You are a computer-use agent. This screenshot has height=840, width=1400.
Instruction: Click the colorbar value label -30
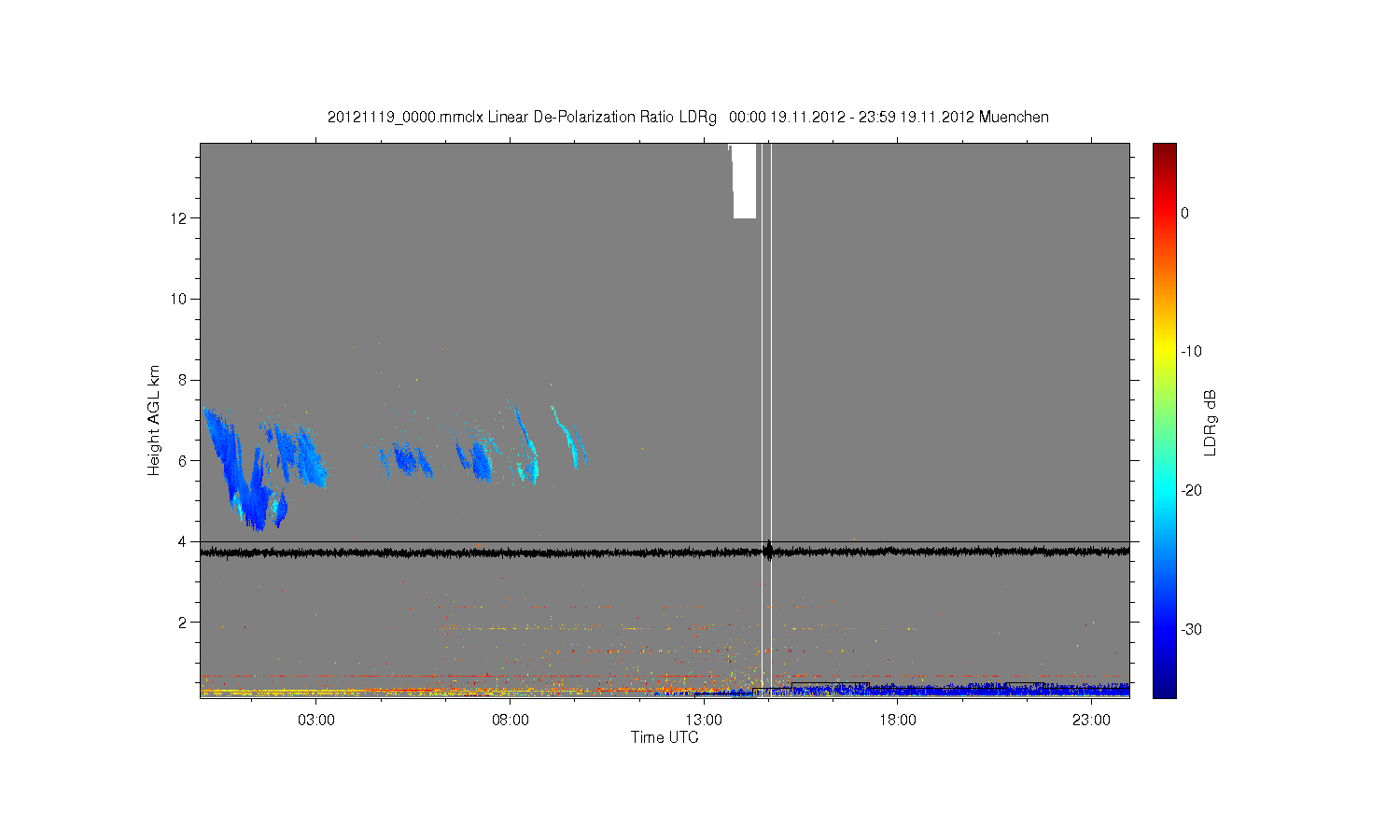coord(1191,629)
